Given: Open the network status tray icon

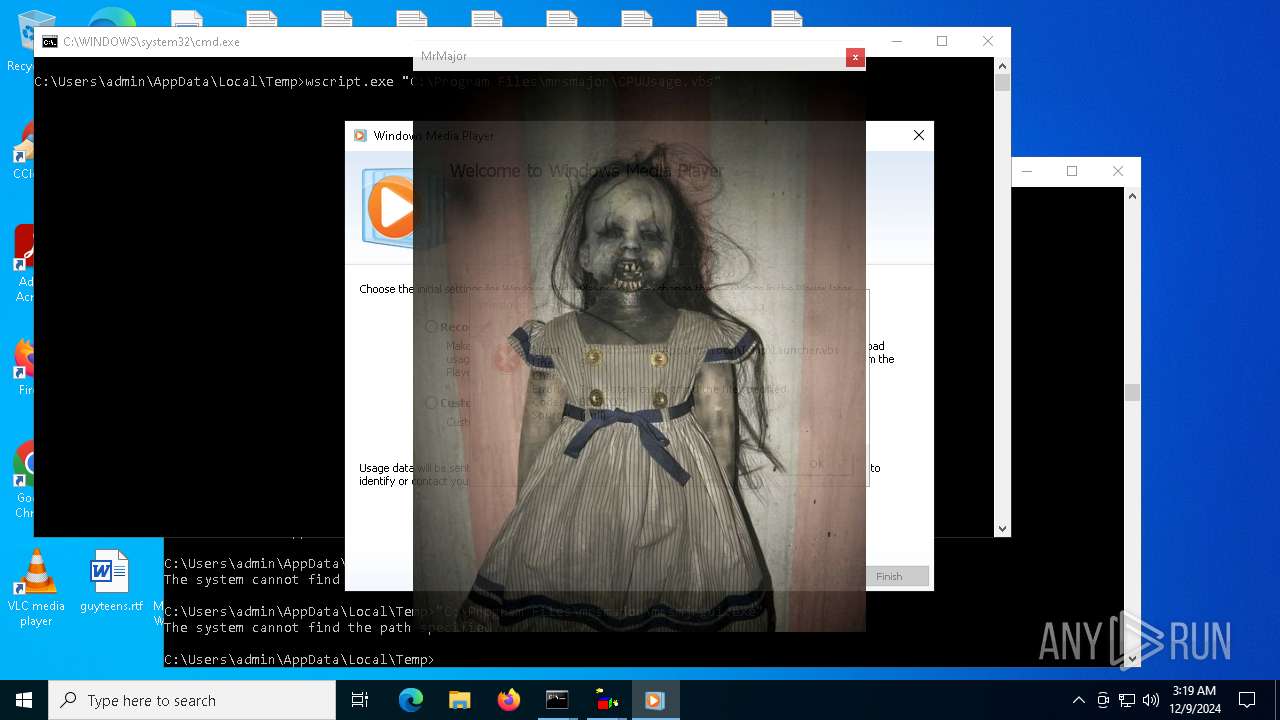Looking at the screenshot, I should coord(1127,700).
